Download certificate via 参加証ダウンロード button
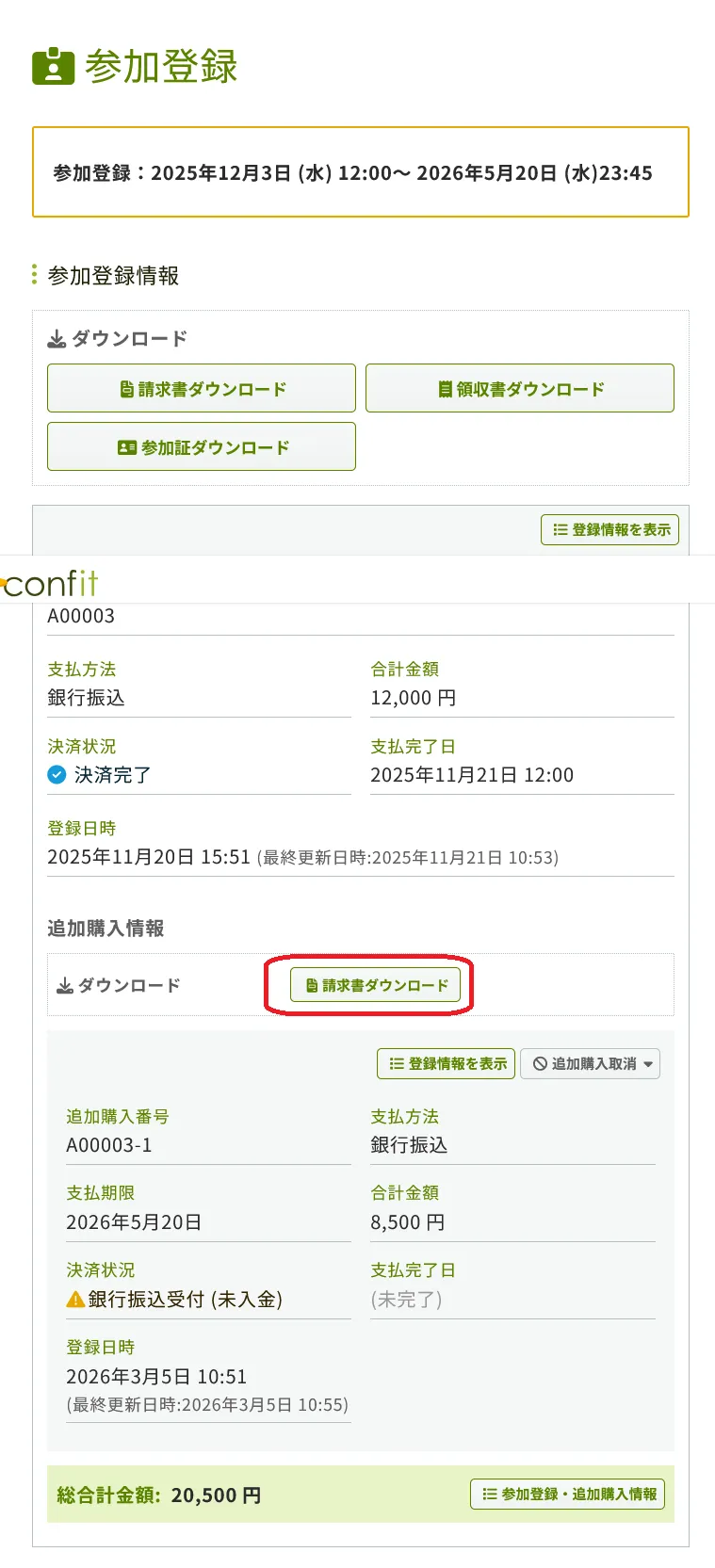The width and height of the screenshot is (715, 1568). tap(202, 446)
